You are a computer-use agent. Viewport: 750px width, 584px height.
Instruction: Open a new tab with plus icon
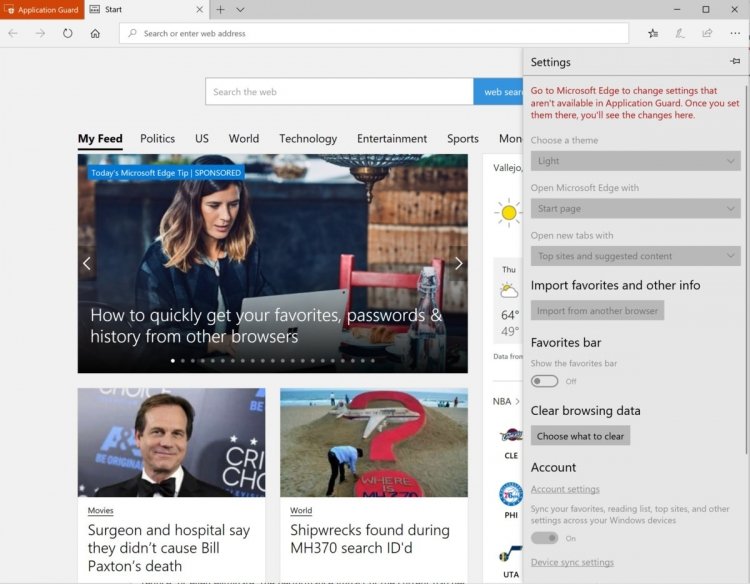point(220,10)
